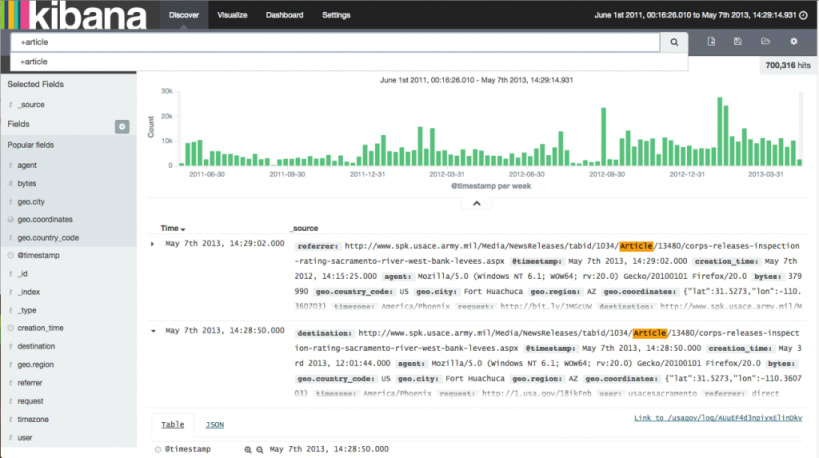Switch to the Visualize tab

pyautogui.click(x=232, y=15)
